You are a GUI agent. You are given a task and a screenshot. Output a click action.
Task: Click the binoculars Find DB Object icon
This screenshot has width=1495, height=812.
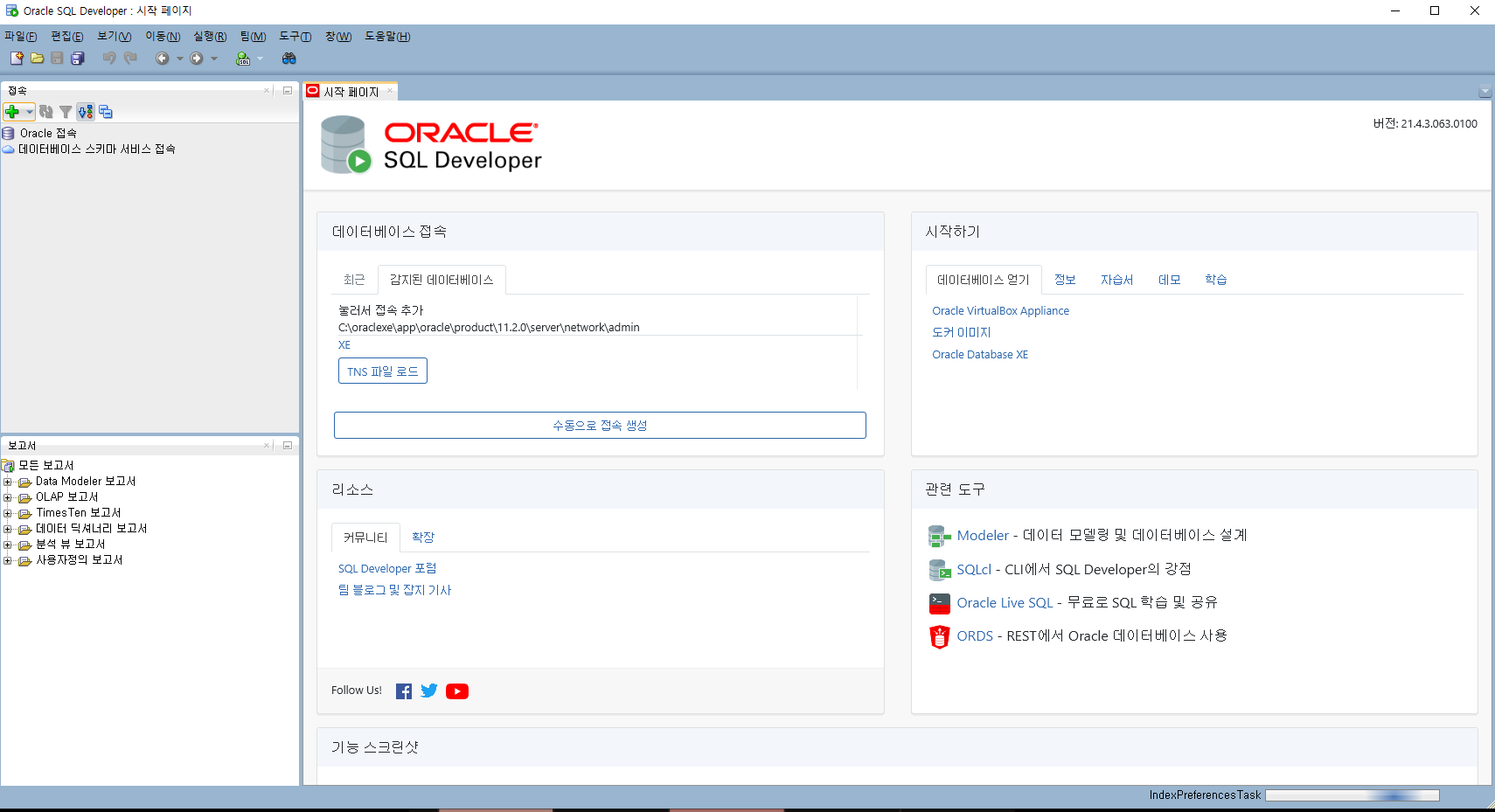(x=289, y=59)
